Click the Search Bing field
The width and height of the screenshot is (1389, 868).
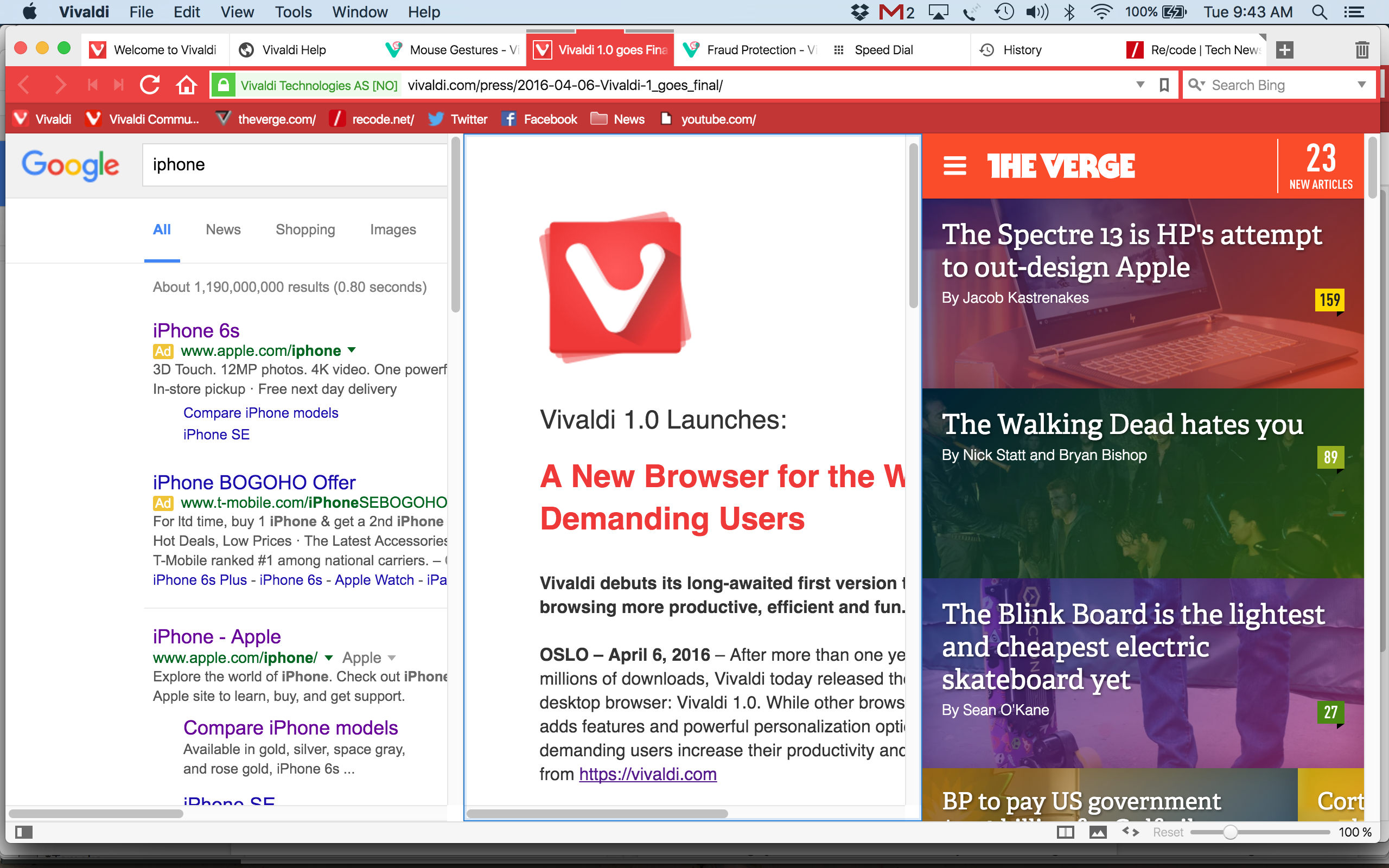1278,85
